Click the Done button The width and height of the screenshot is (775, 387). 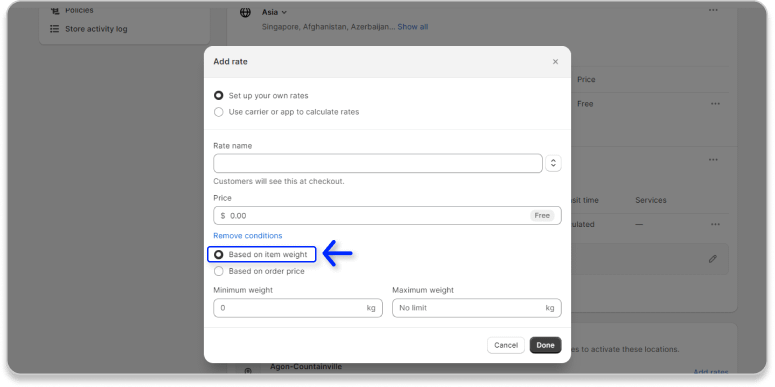(545, 345)
